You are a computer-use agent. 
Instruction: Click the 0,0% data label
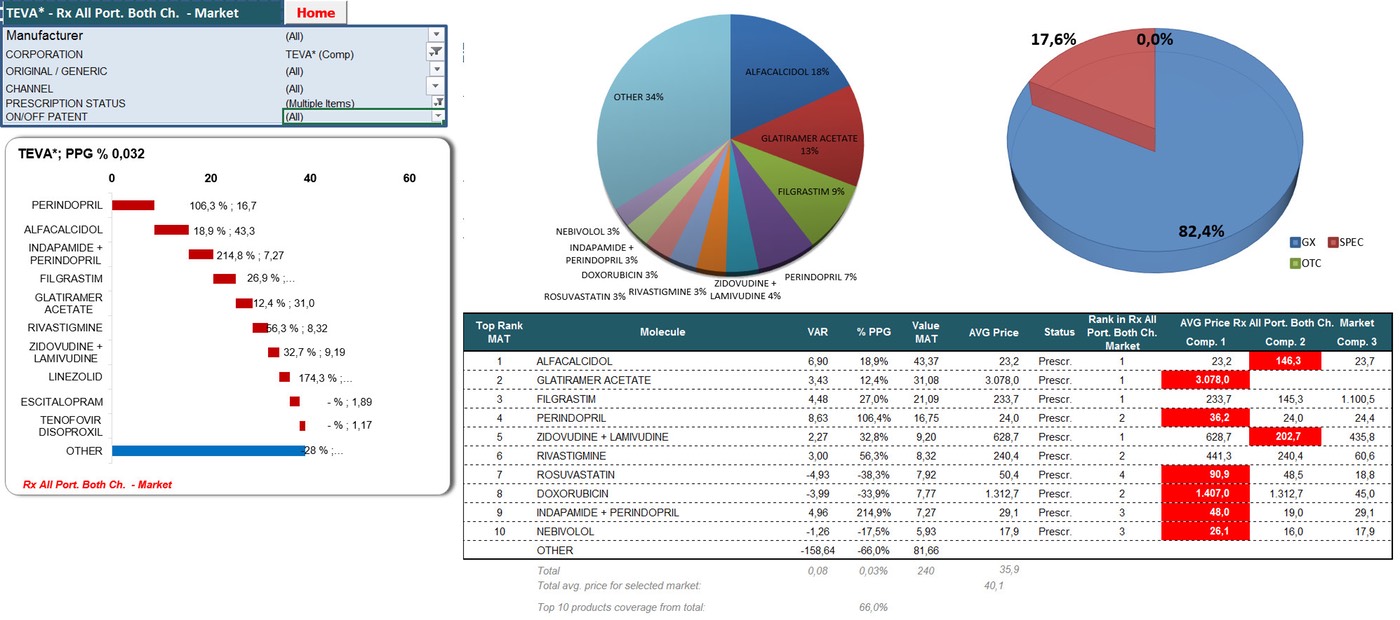1154,39
